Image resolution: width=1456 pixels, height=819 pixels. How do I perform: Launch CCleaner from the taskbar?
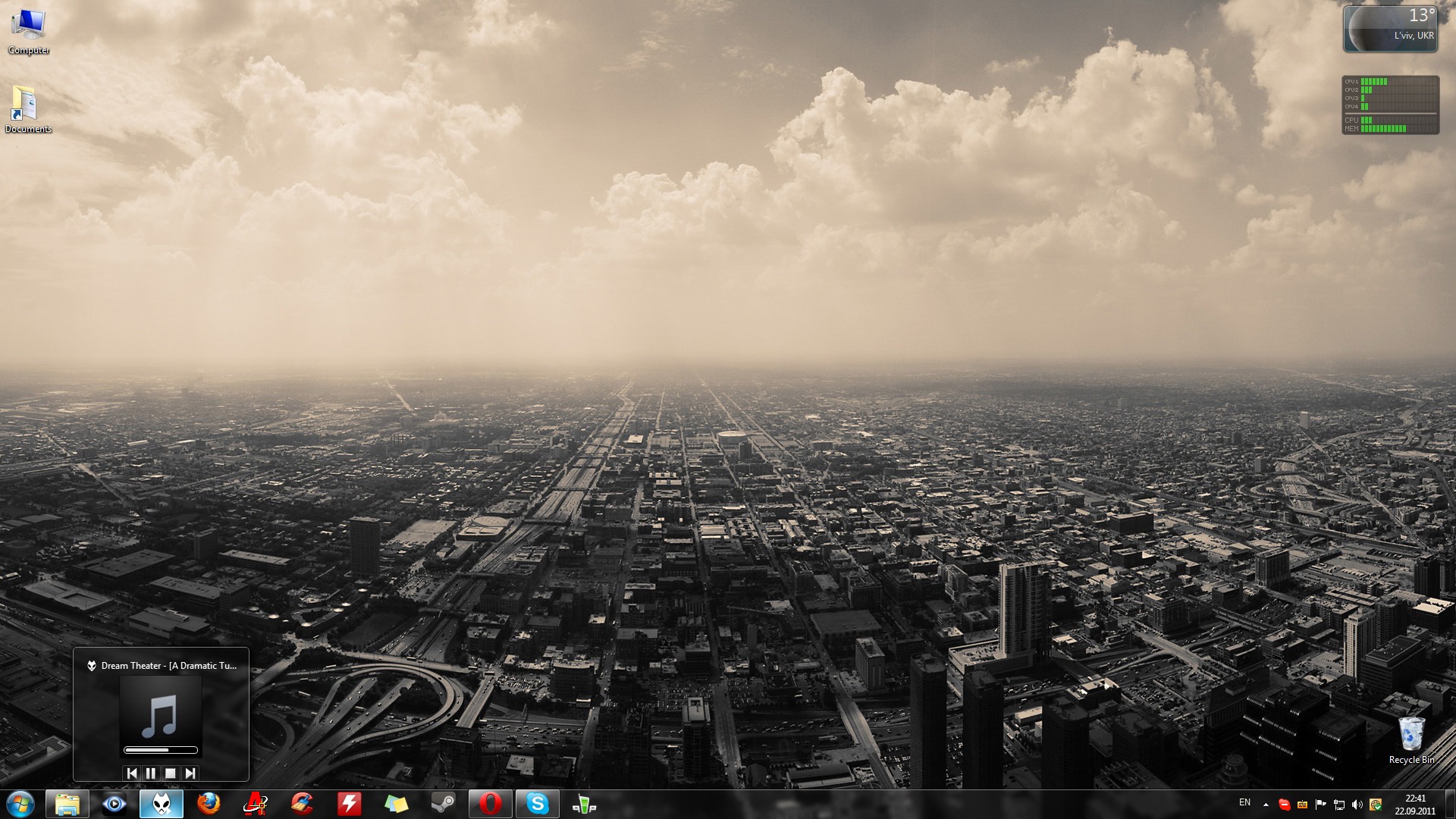[x=302, y=804]
